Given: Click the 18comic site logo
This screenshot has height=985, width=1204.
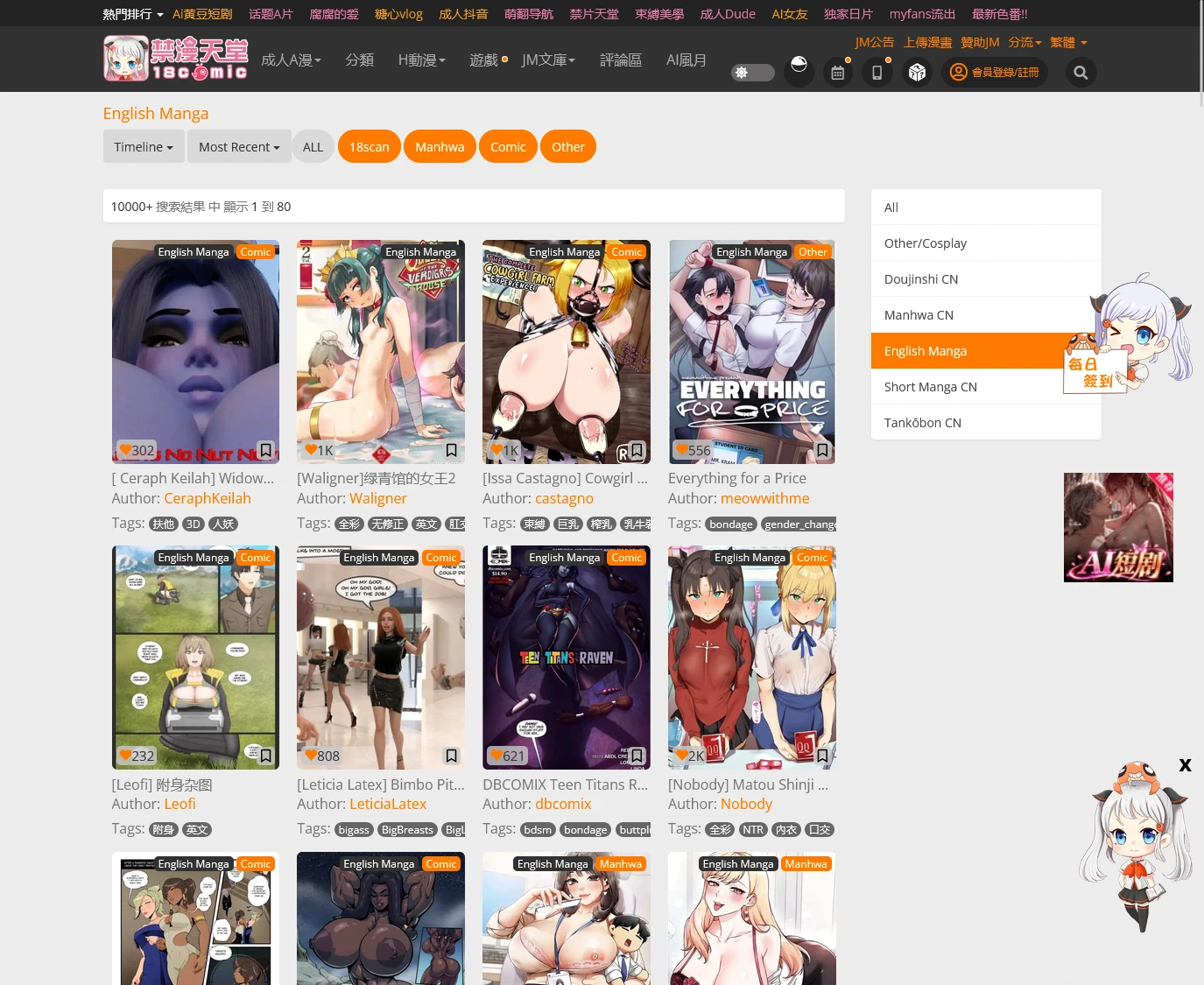Looking at the screenshot, I should point(176,59).
